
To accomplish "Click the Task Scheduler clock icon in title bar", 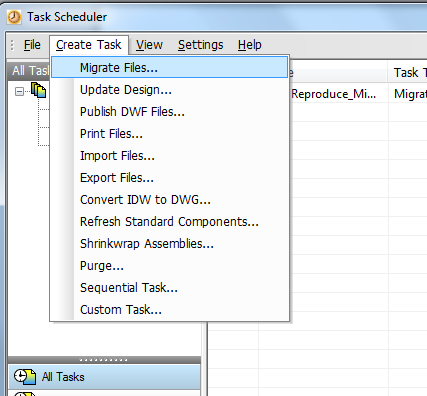I will (14, 17).
